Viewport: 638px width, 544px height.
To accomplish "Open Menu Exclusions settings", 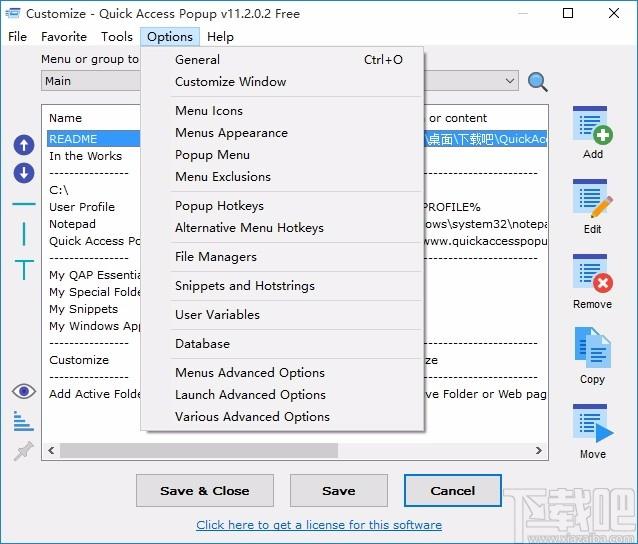I will click(x=282, y=177).
